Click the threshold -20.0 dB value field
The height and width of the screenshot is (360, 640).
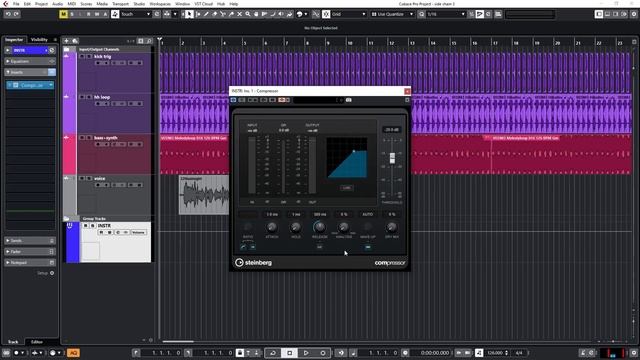click(x=391, y=130)
